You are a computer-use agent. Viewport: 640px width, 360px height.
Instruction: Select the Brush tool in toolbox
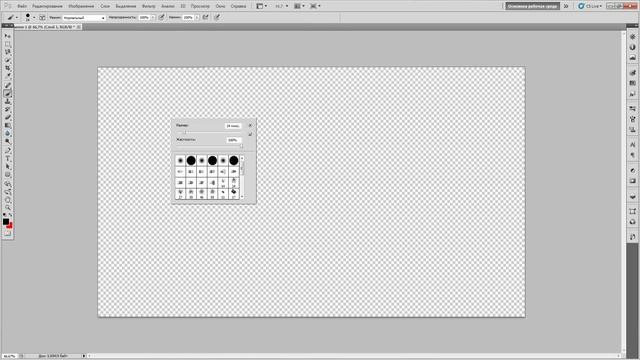pos(7,93)
